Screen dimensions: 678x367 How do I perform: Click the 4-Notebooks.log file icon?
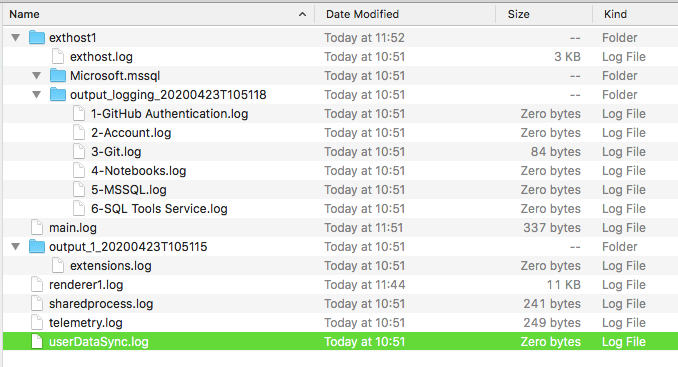(x=79, y=171)
